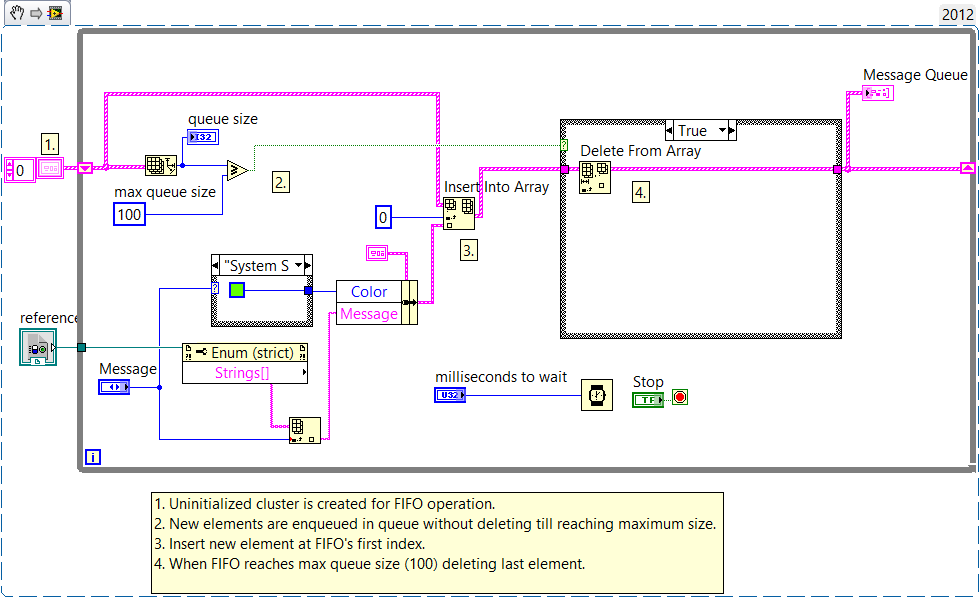Click the hand scroll tool in the toolbar
Screen dimensions: 980x598
click(x=17, y=12)
